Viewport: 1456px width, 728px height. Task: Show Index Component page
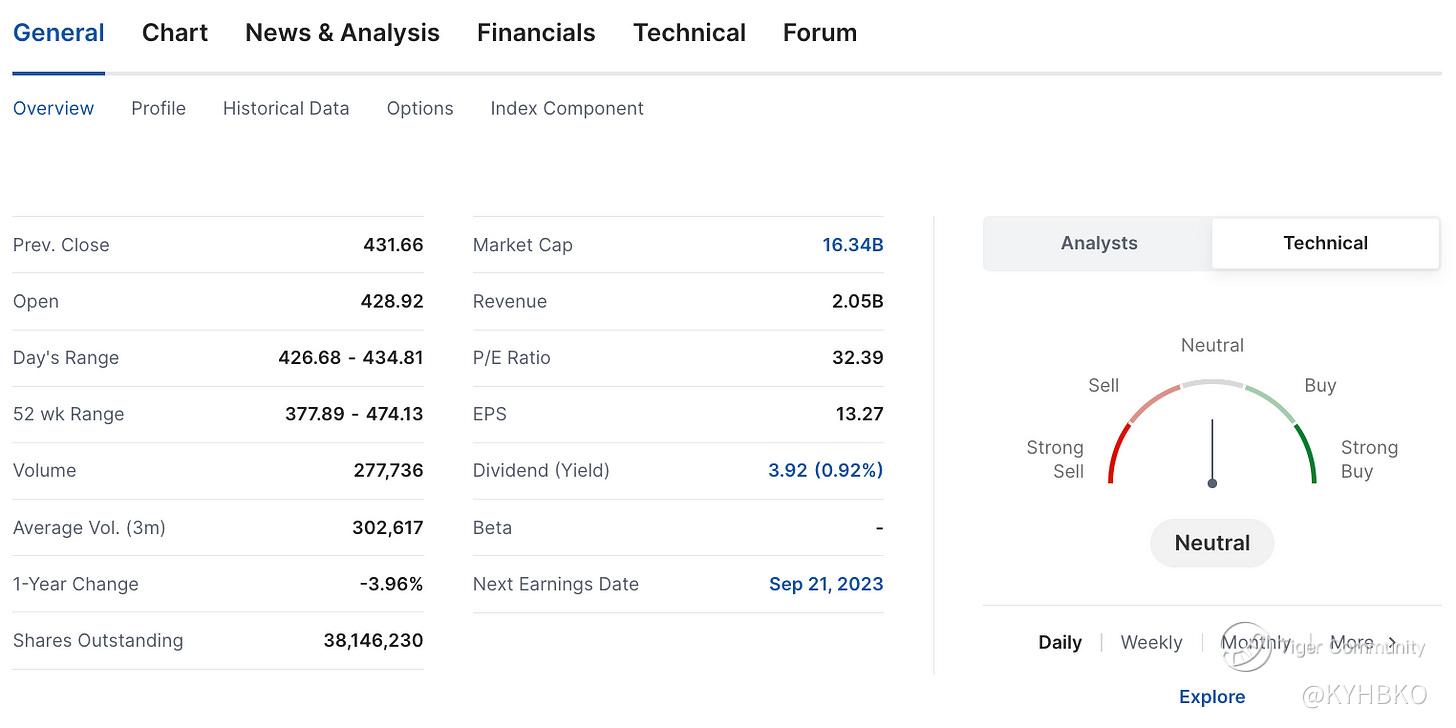[567, 108]
